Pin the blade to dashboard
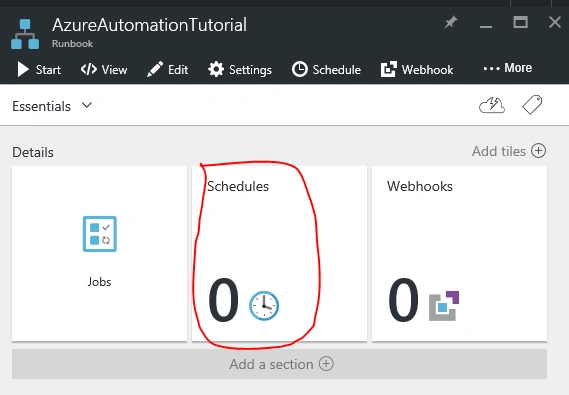This screenshot has height=395, width=569. pos(451,22)
